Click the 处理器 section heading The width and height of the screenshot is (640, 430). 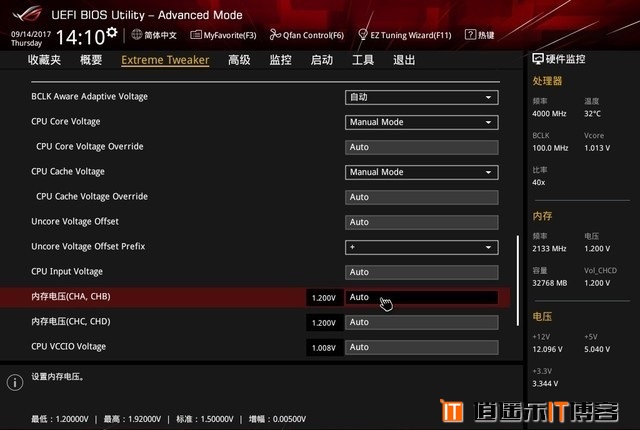(547, 81)
